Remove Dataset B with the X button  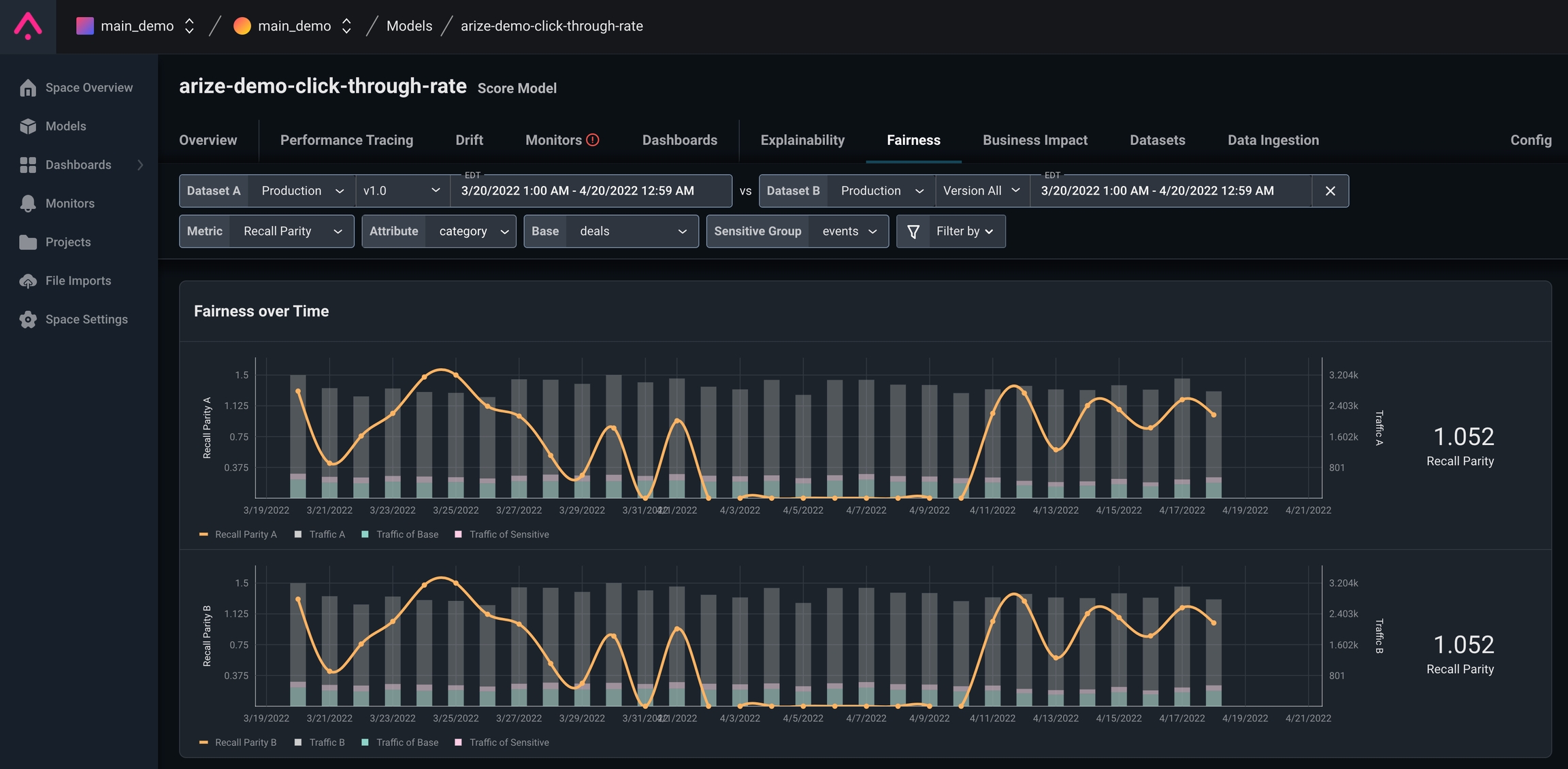[1330, 191]
